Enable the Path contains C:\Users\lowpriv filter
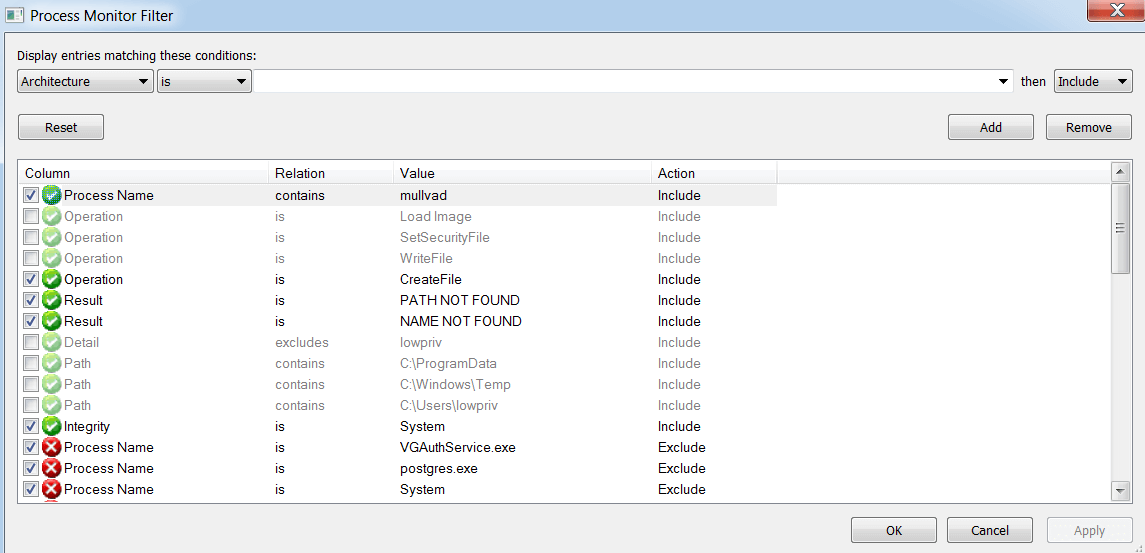The image size is (1145, 553). (x=31, y=405)
